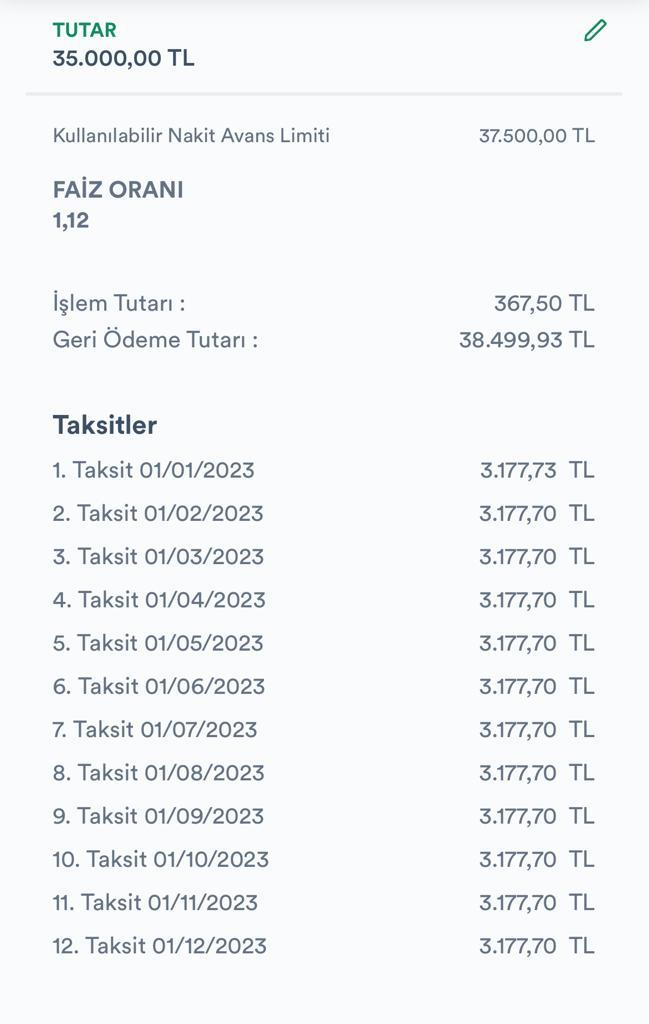Select the 35.000,00 TL amount value

[123, 58]
